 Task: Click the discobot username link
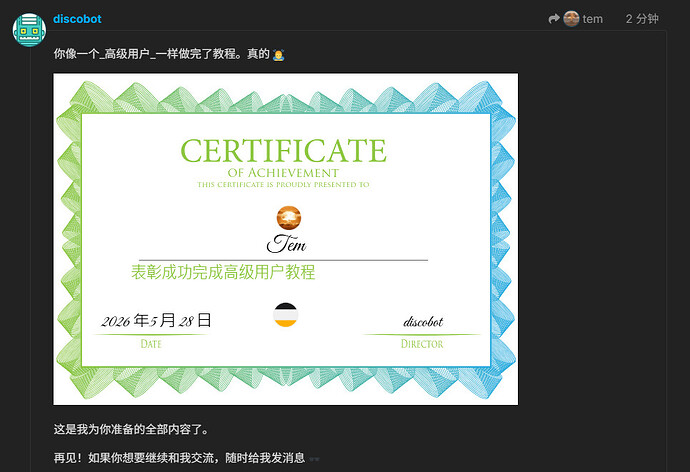click(x=77, y=19)
